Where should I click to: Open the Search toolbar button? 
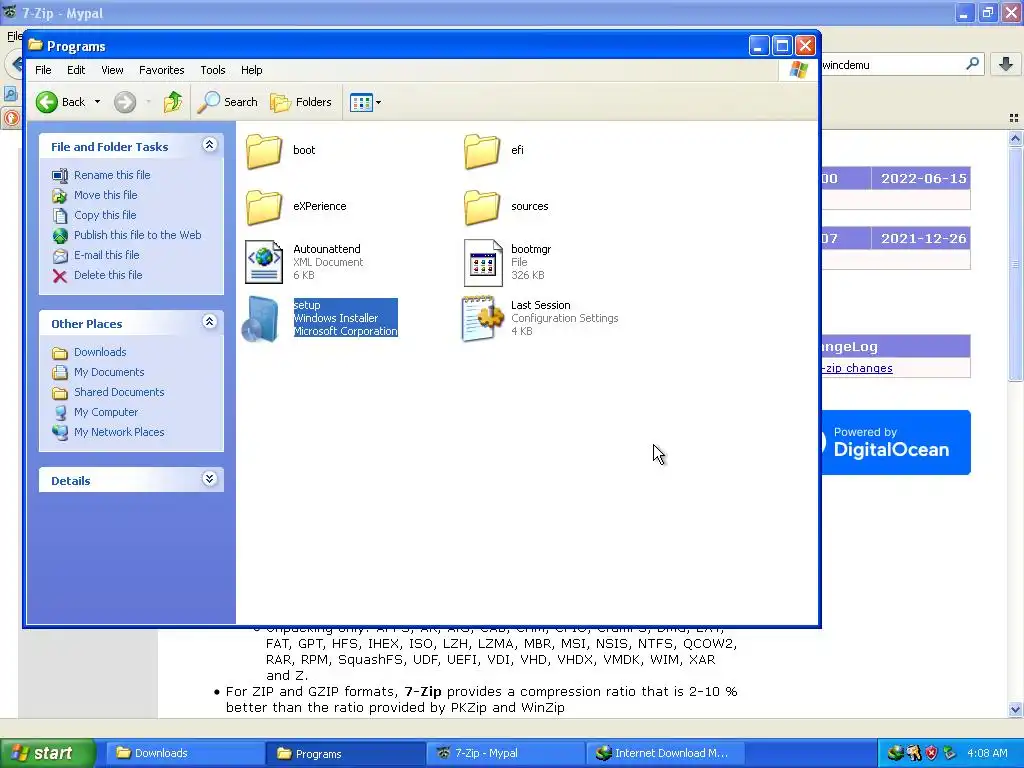click(228, 102)
